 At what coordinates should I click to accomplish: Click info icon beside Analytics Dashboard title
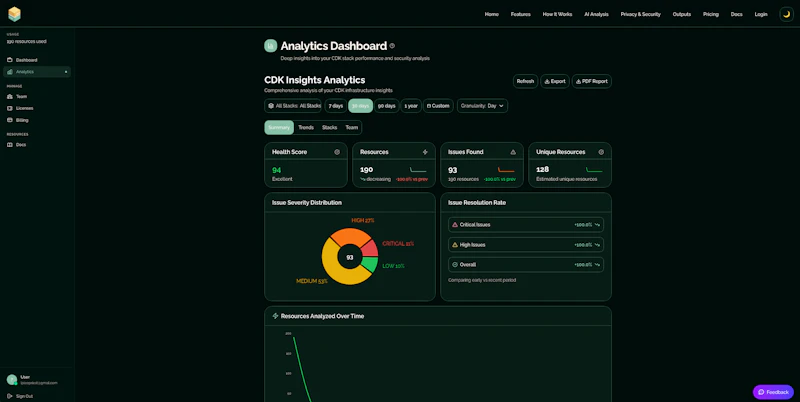pyautogui.click(x=392, y=46)
